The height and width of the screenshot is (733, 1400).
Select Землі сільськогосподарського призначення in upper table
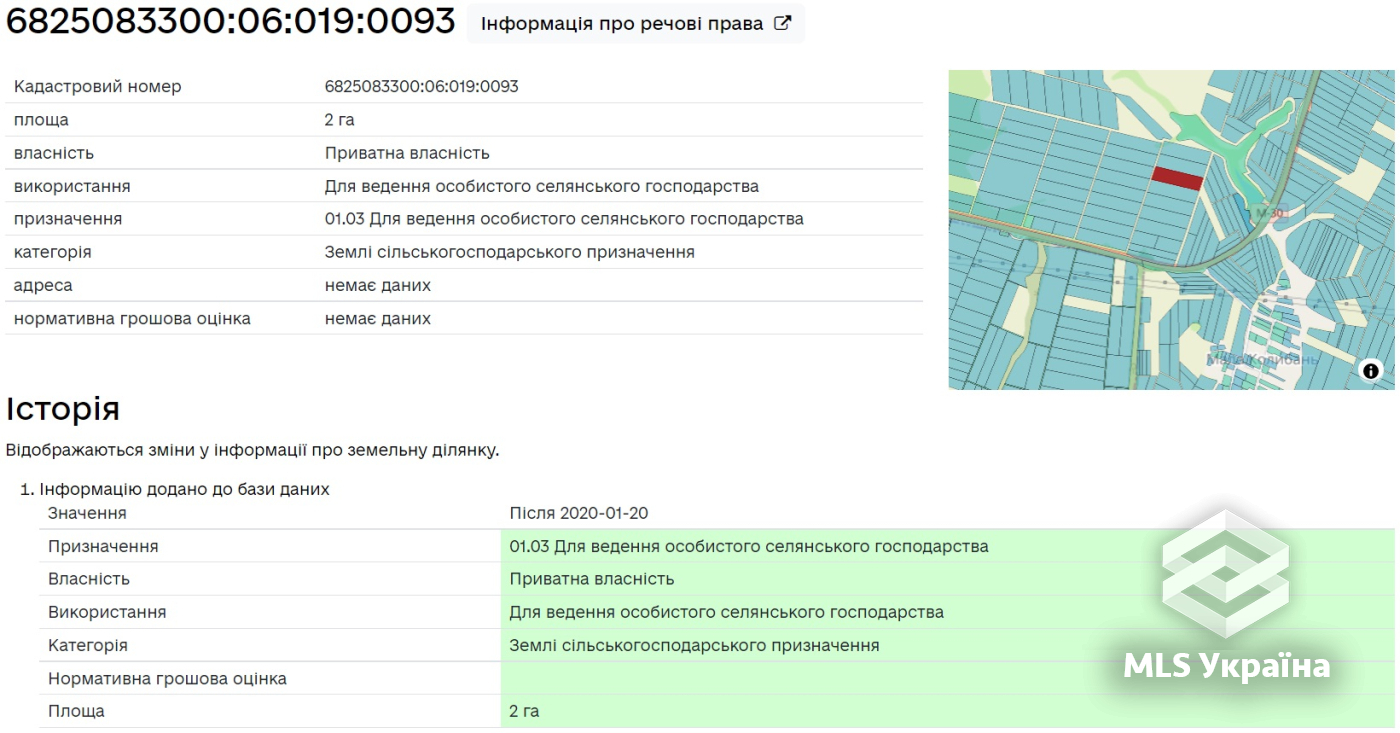510,252
